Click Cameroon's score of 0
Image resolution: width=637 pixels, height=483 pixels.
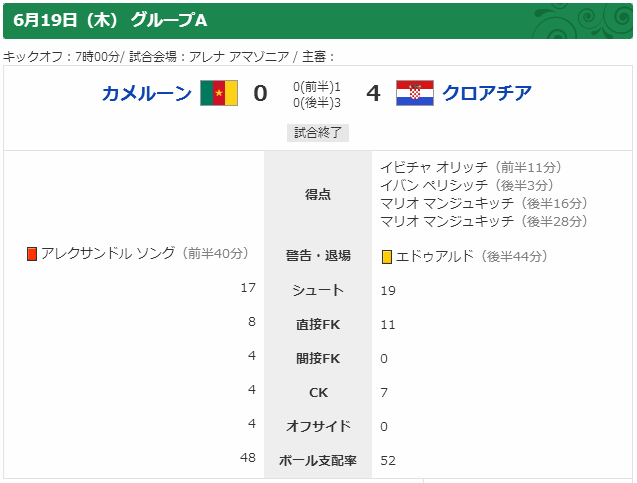click(x=260, y=93)
